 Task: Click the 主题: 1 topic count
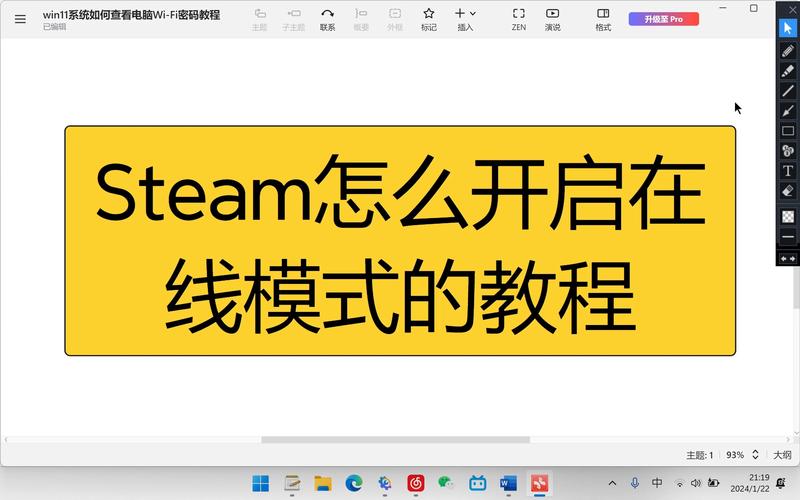(699, 455)
